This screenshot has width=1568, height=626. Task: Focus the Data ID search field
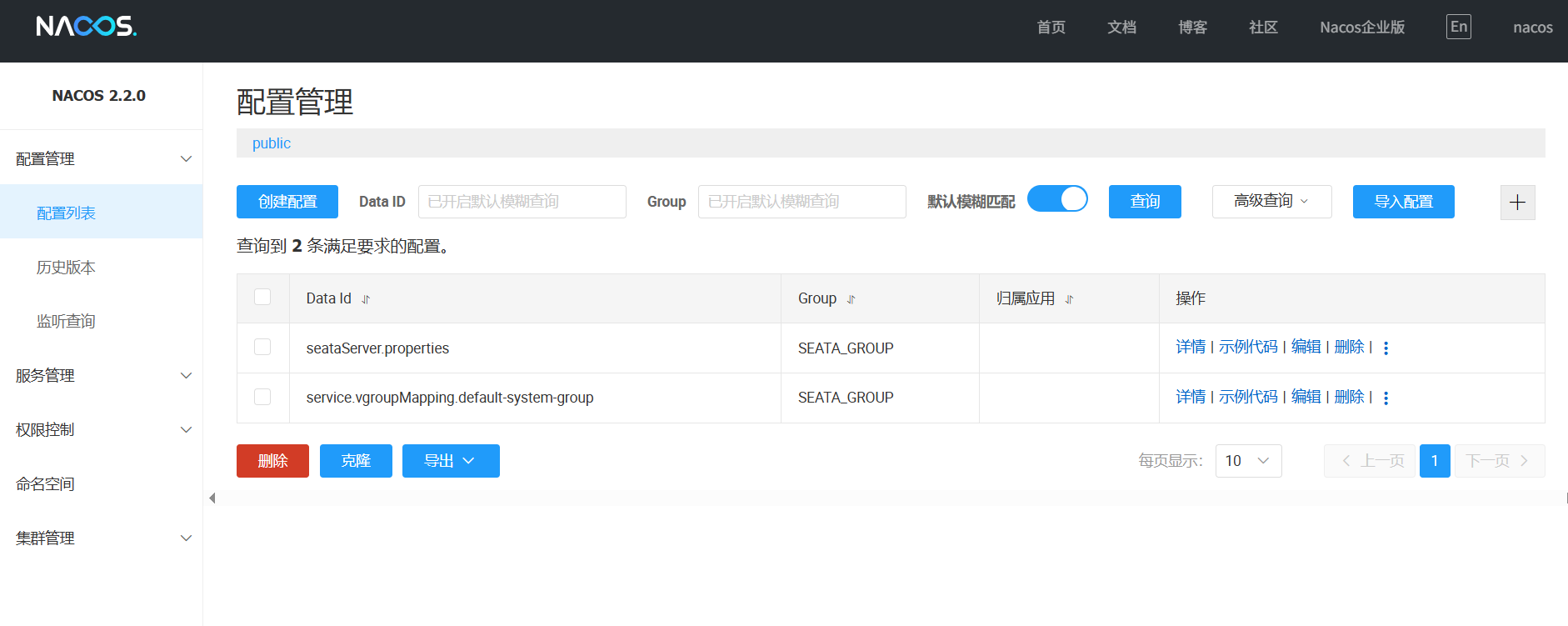522,202
